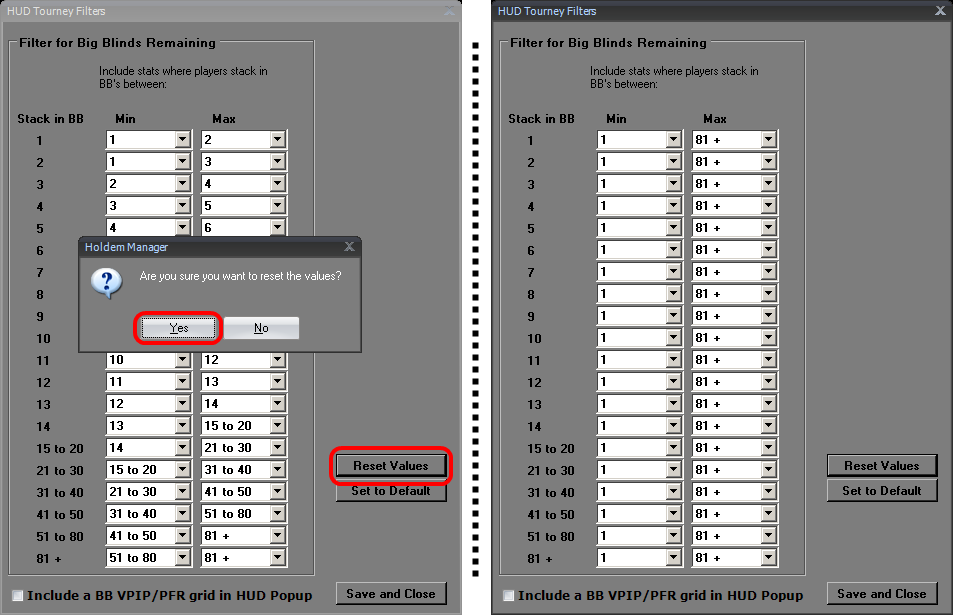Open Max dropdown for stack 13, left window
This screenshot has height=615, width=953.
[278, 404]
